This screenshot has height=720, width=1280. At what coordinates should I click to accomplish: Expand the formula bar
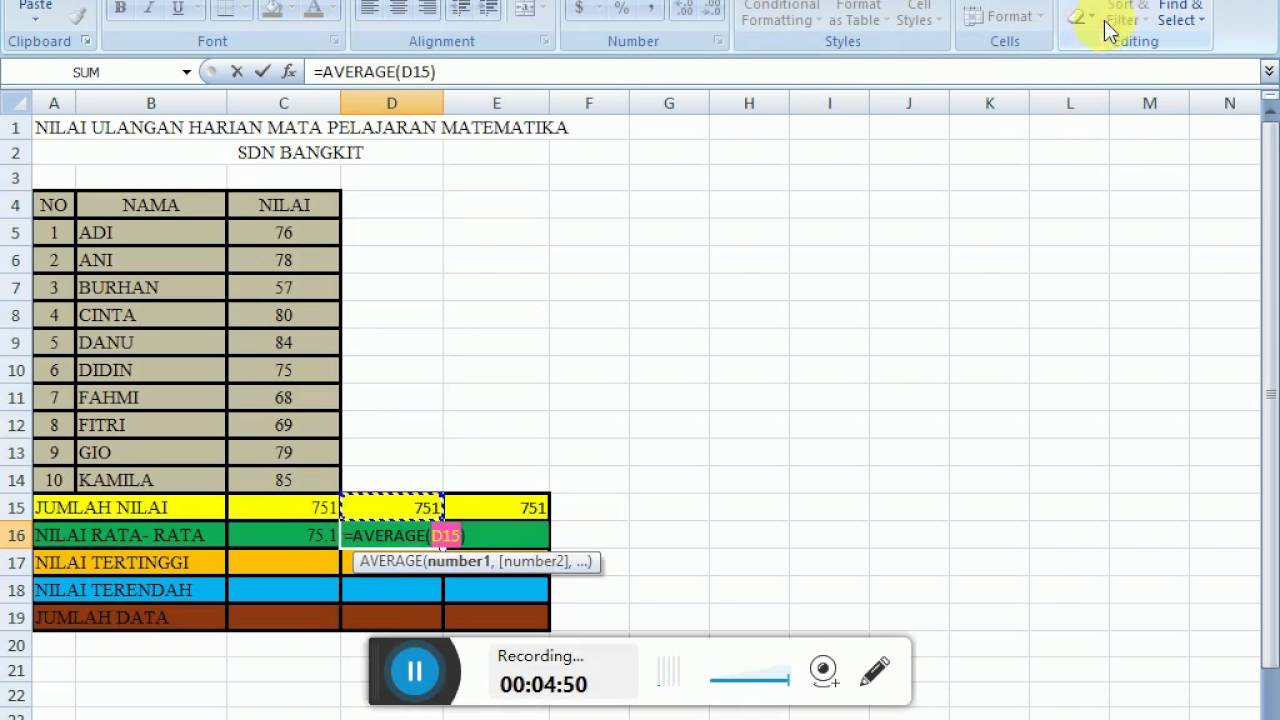tap(1269, 71)
